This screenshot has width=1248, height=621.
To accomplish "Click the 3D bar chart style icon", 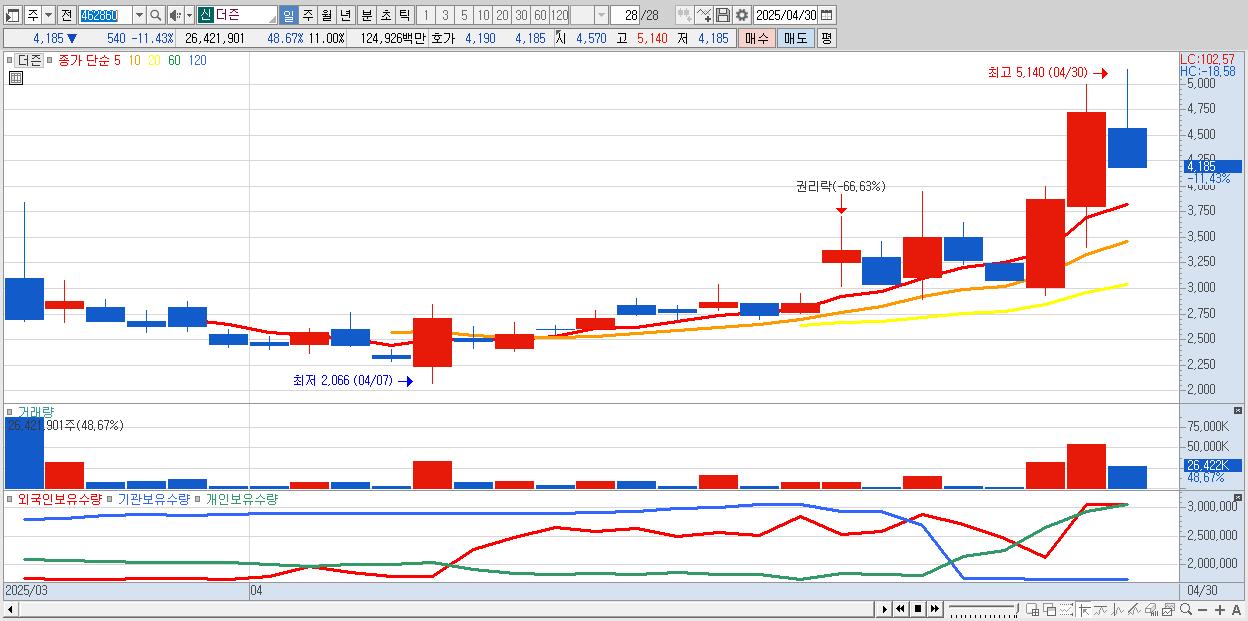I will tap(1151, 609).
